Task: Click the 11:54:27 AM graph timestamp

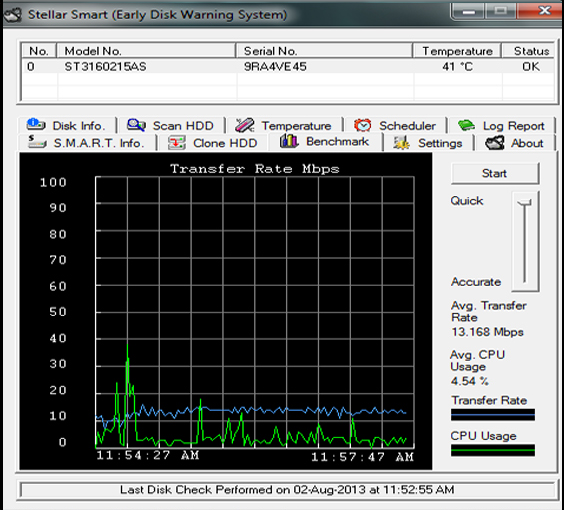Action: [x=148, y=455]
